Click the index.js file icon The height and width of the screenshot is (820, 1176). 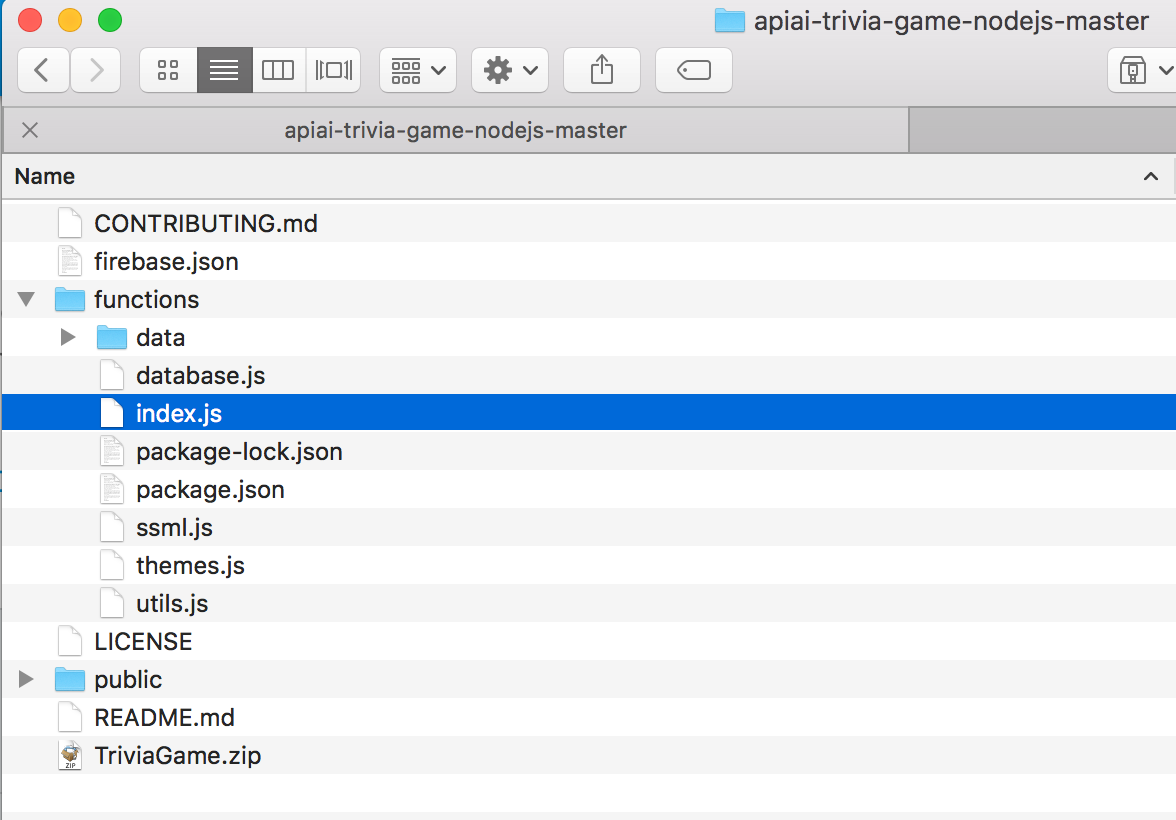point(112,413)
